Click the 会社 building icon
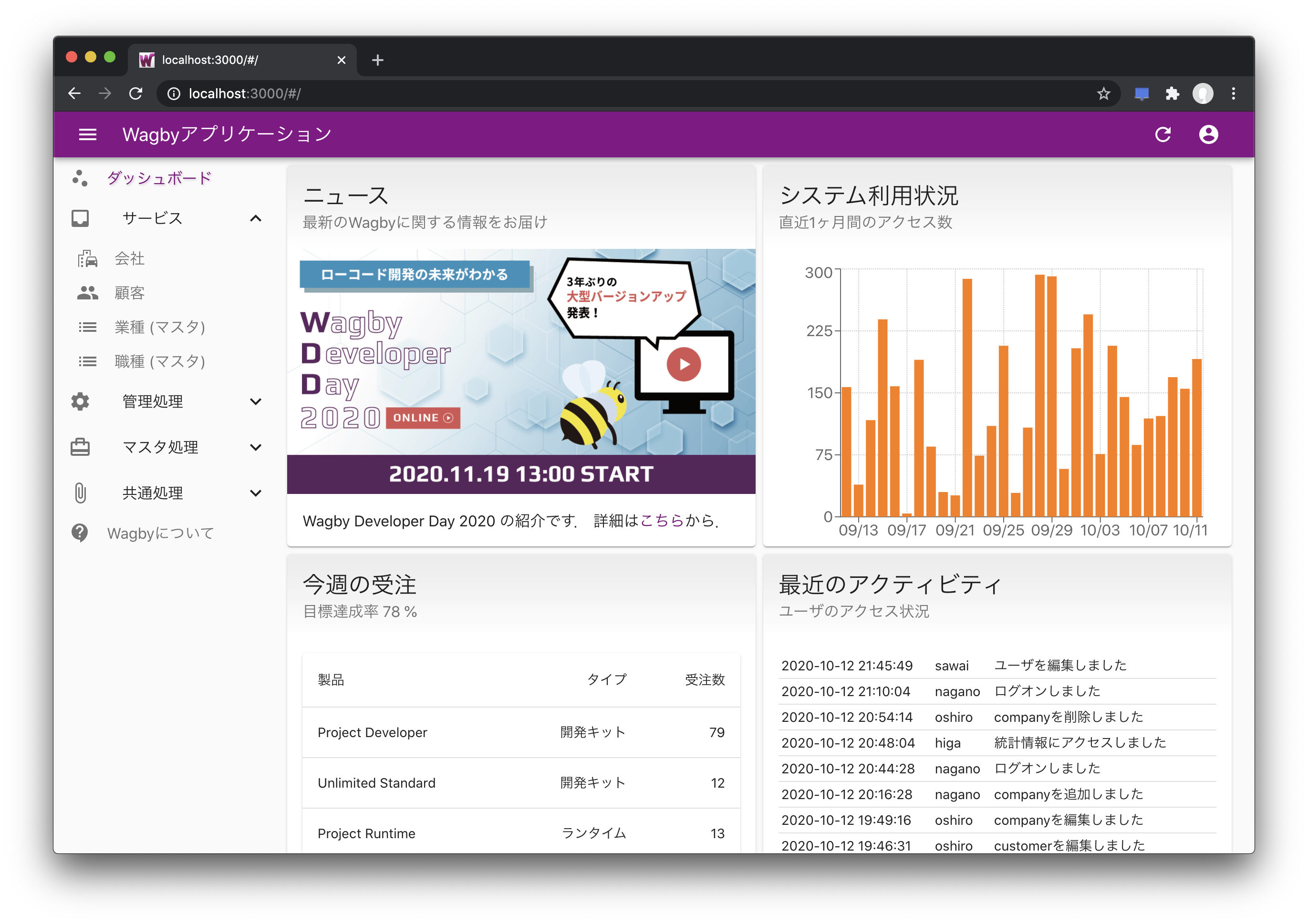 click(87, 258)
